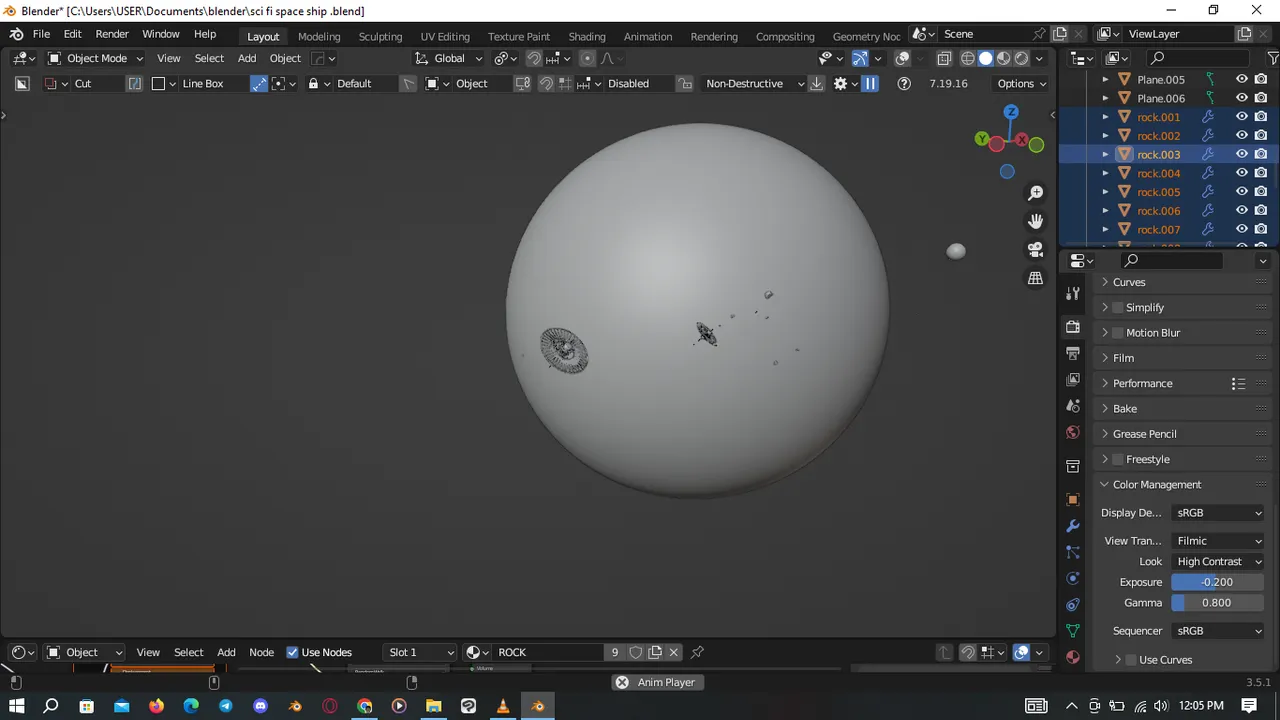The width and height of the screenshot is (1280, 720).
Task: Toggle viewport gizmo visibility
Action: coord(859,58)
